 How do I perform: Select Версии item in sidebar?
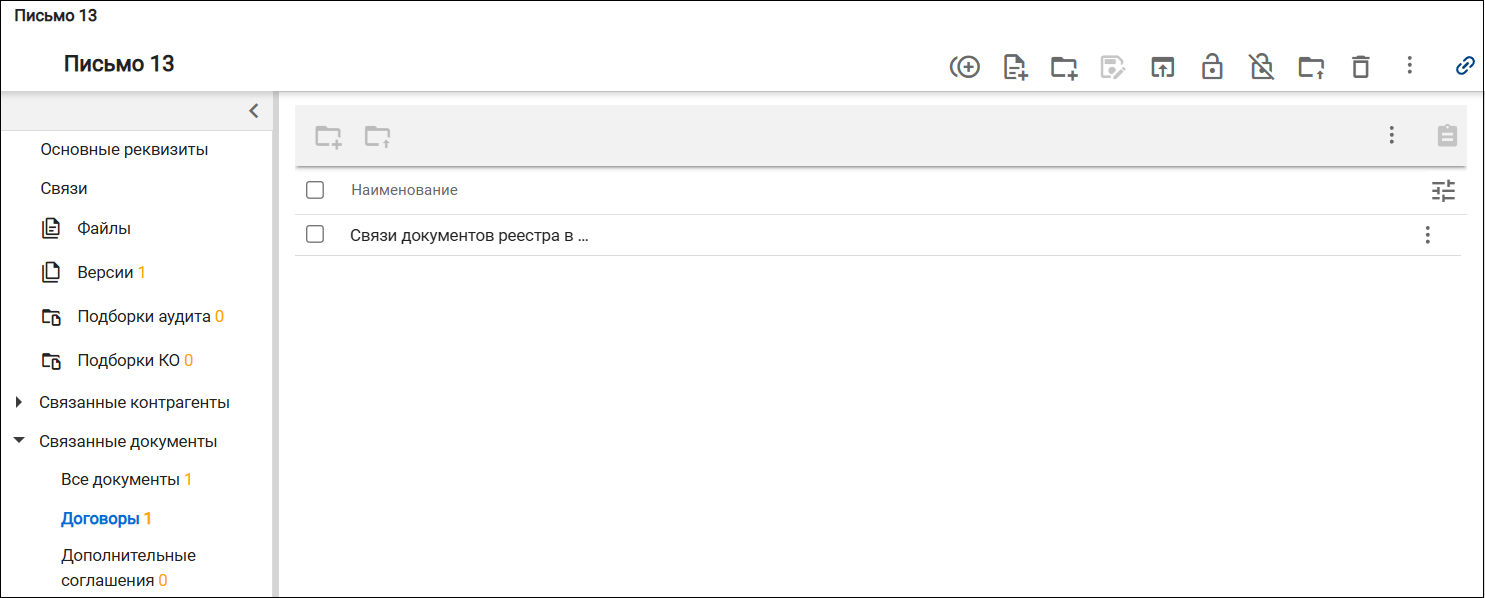pos(105,272)
